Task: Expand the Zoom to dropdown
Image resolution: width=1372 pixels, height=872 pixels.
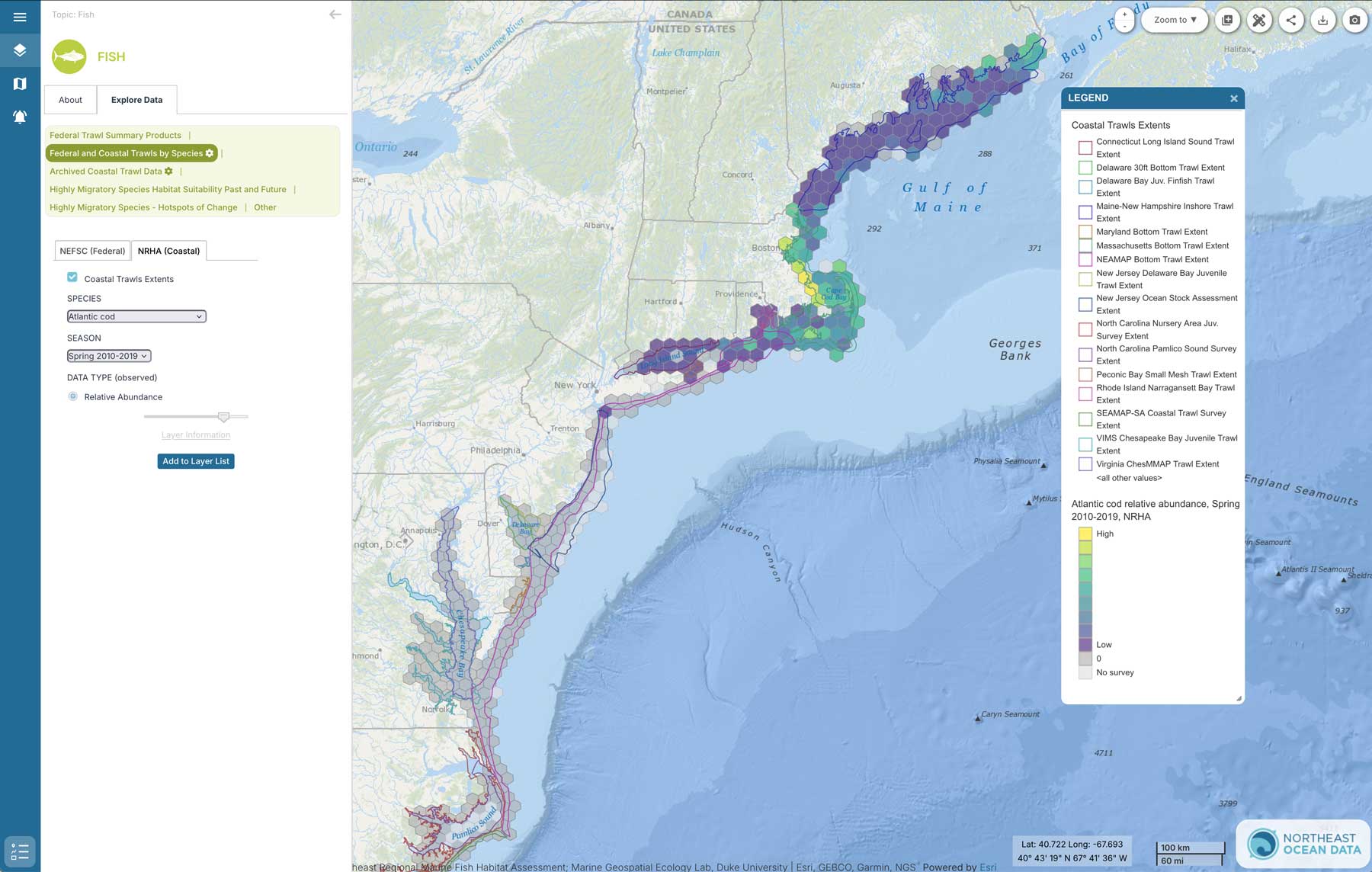Action: coord(1175,21)
